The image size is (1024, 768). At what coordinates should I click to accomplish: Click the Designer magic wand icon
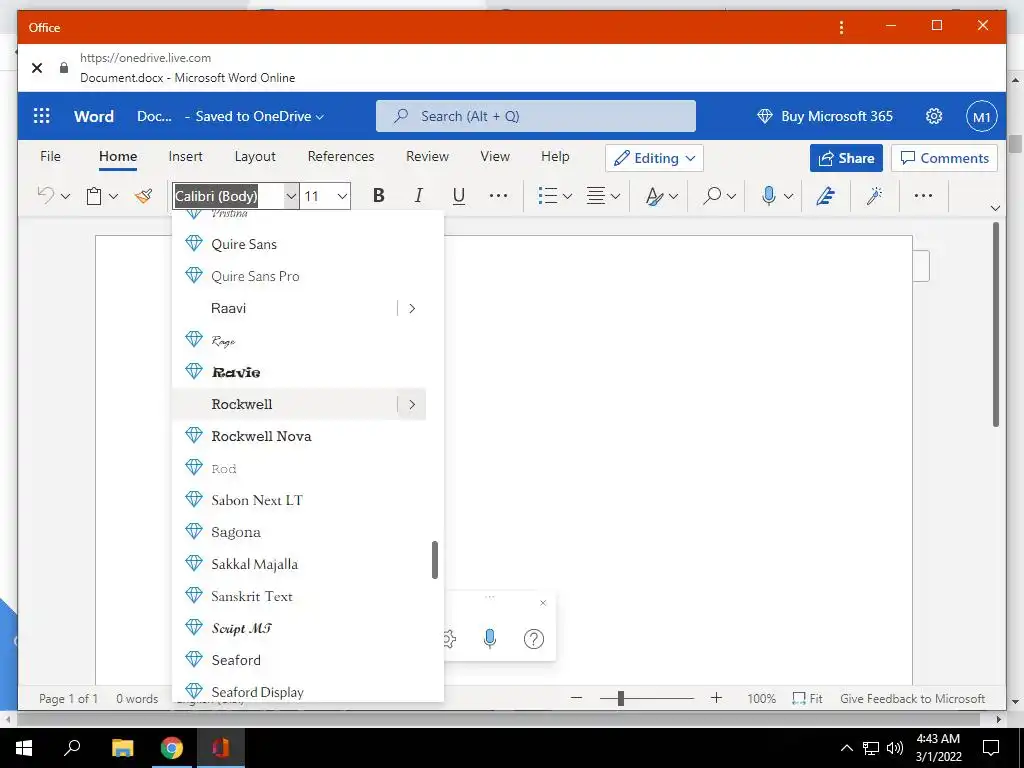pos(874,195)
